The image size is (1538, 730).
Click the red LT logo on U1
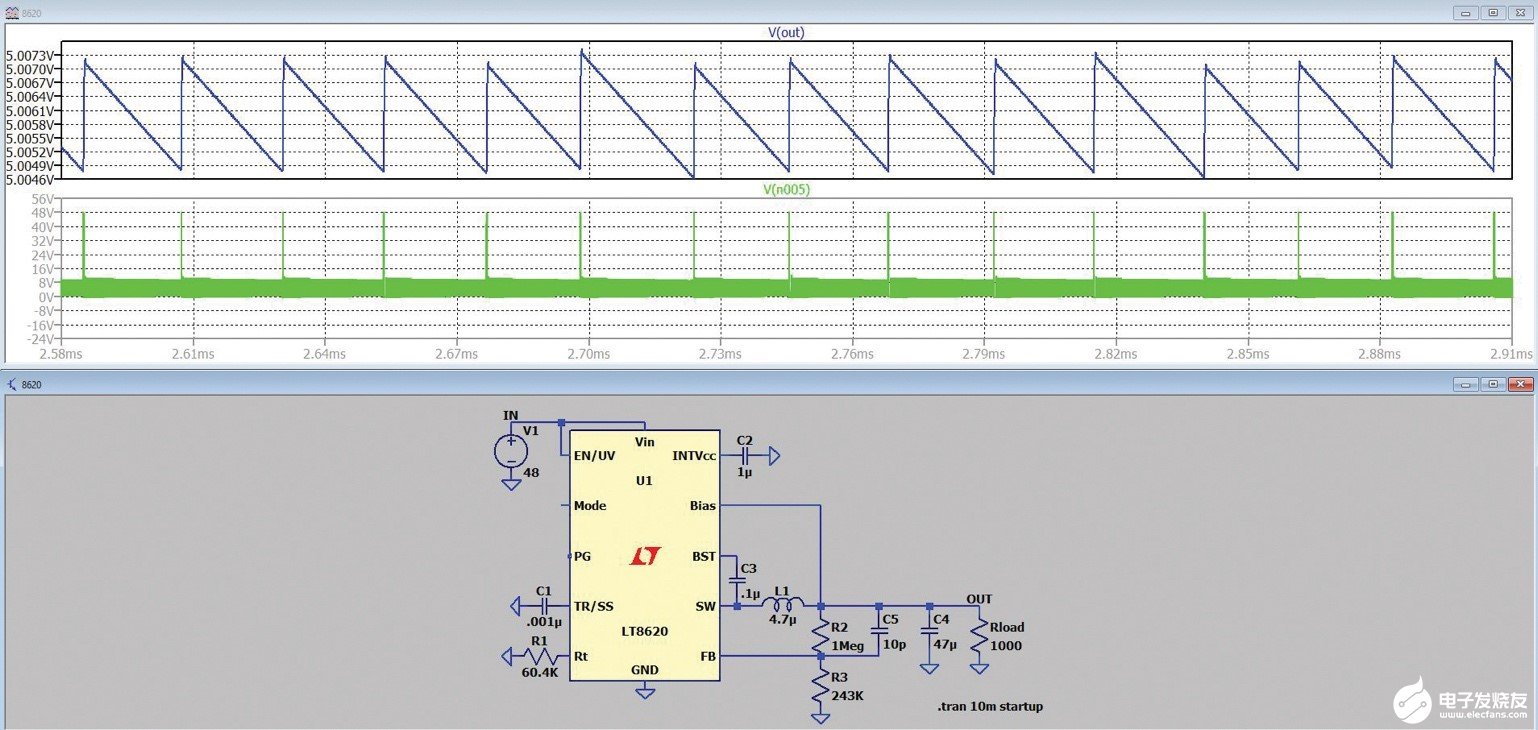coord(645,555)
